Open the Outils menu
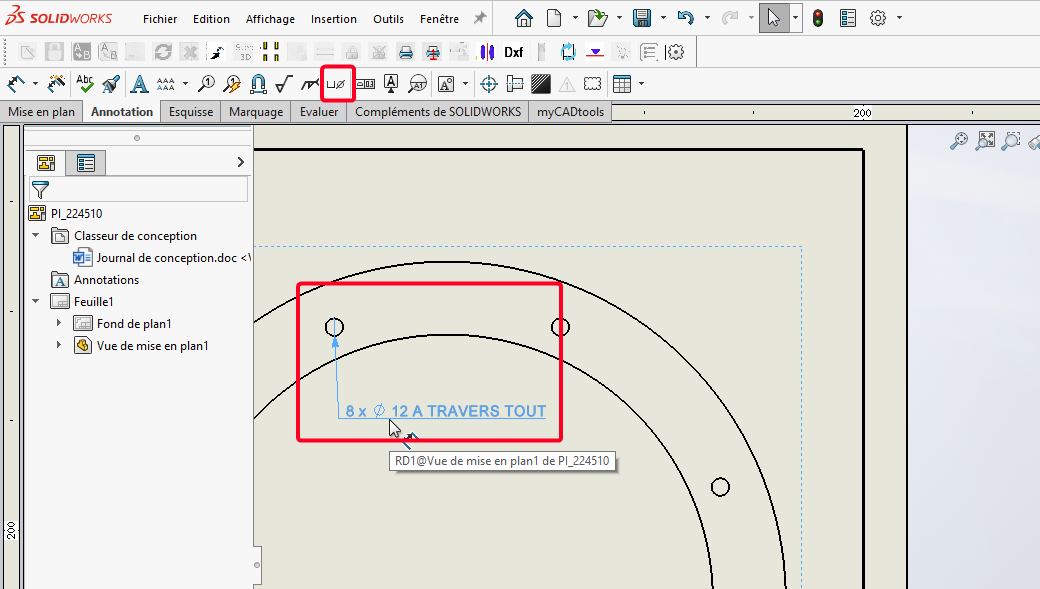This screenshot has height=589, width=1040. (x=388, y=19)
